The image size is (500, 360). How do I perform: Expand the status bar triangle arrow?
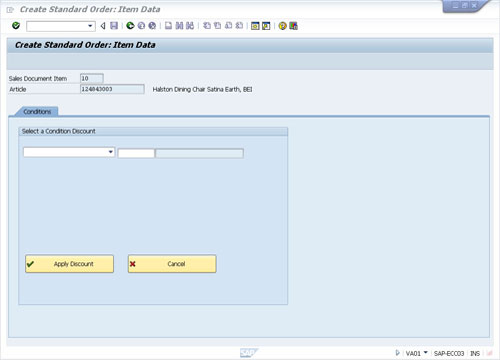pyautogui.click(x=397, y=353)
